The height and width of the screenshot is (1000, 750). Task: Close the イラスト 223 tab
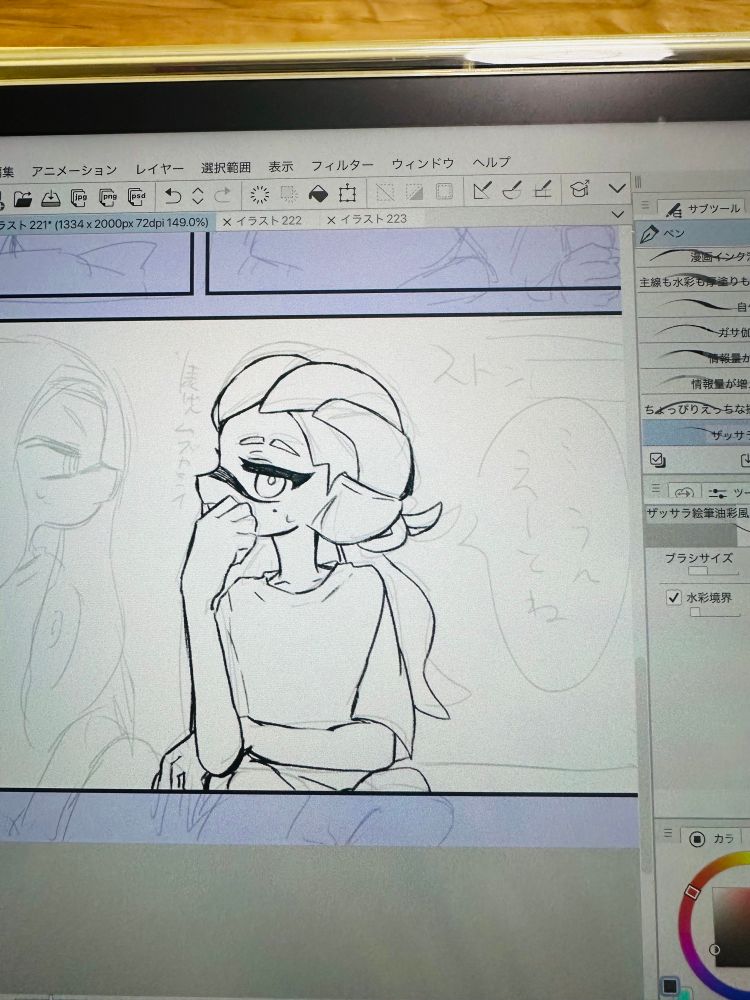coord(331,220)
